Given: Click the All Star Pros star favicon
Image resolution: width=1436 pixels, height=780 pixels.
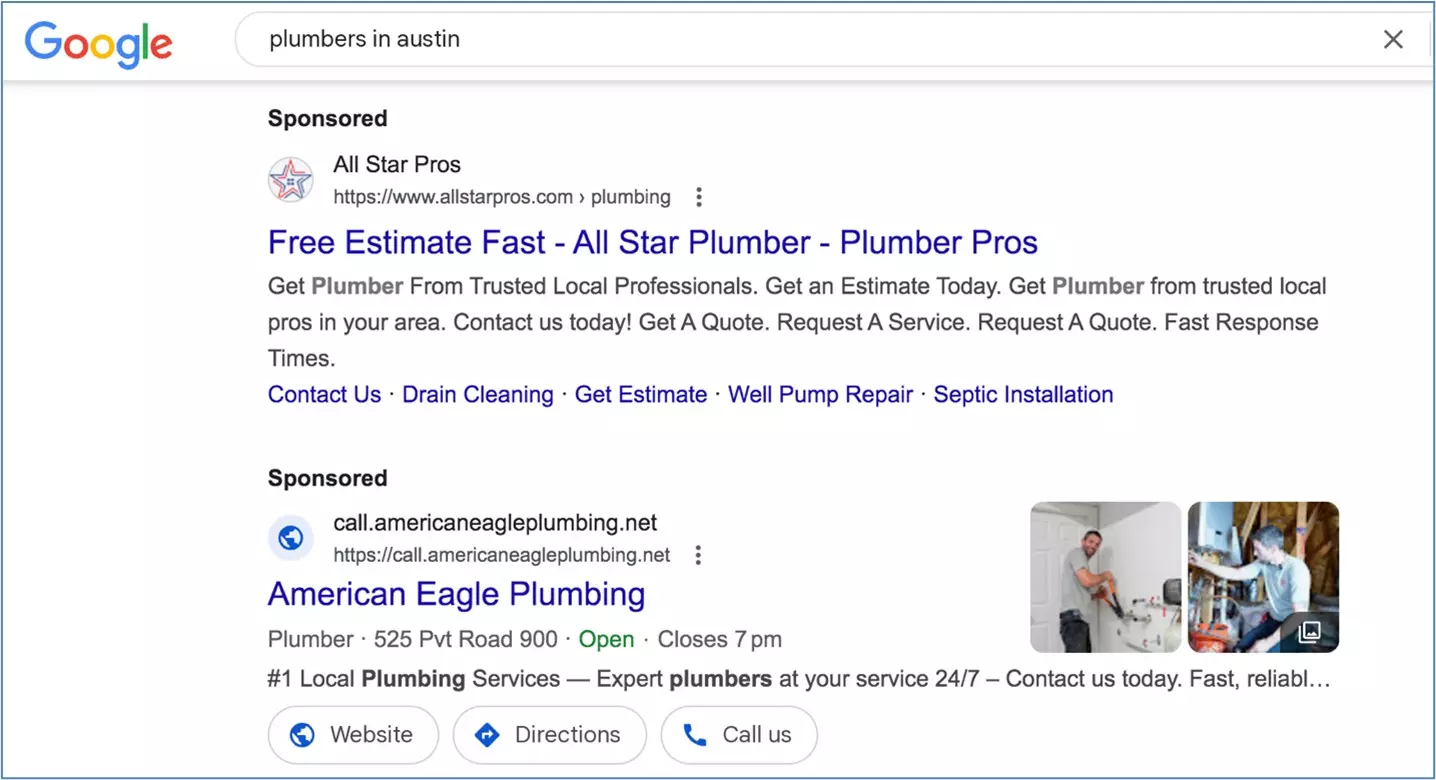Looking at the screenshot, I should (x=291, y=180).
